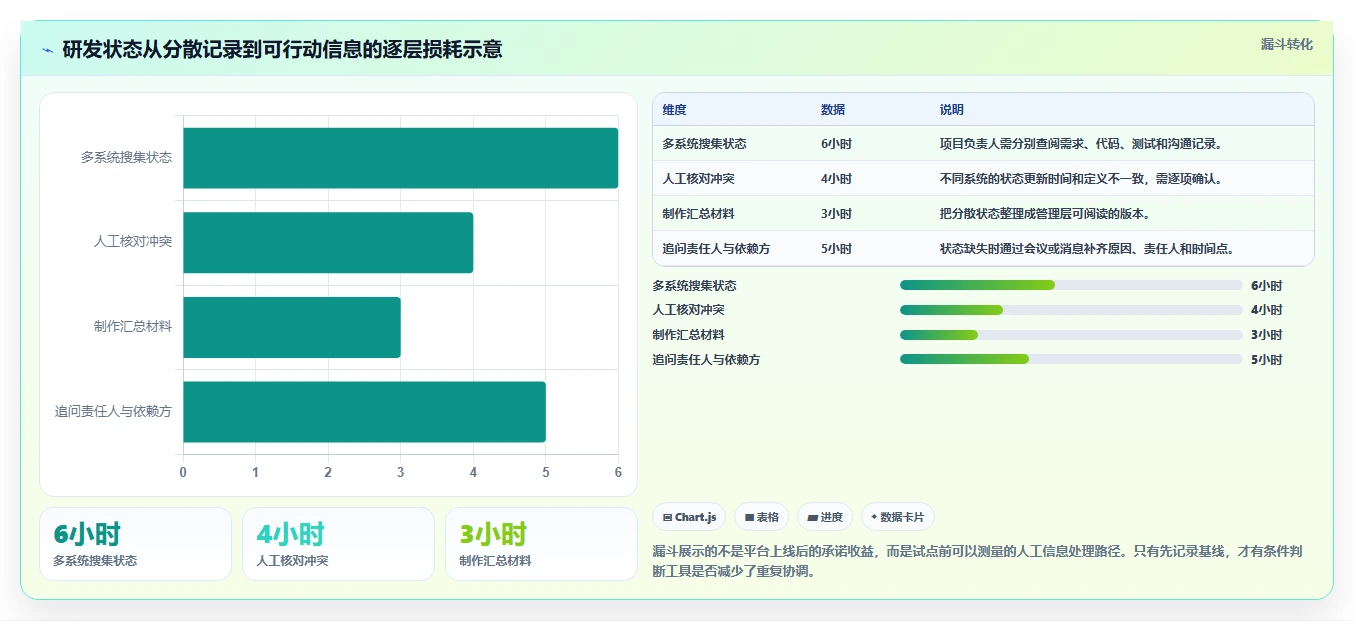Screen dimensions: 1354x621
Task: Click the 制作汇总材料 bar in chart
Action: (292, 327)
